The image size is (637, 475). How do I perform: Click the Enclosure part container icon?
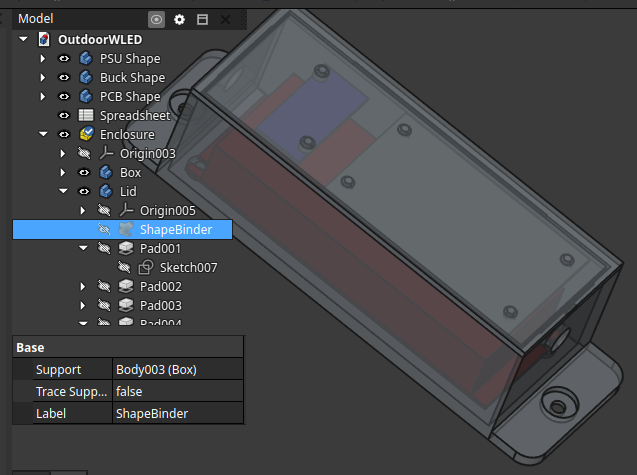(x=86, y=134)
